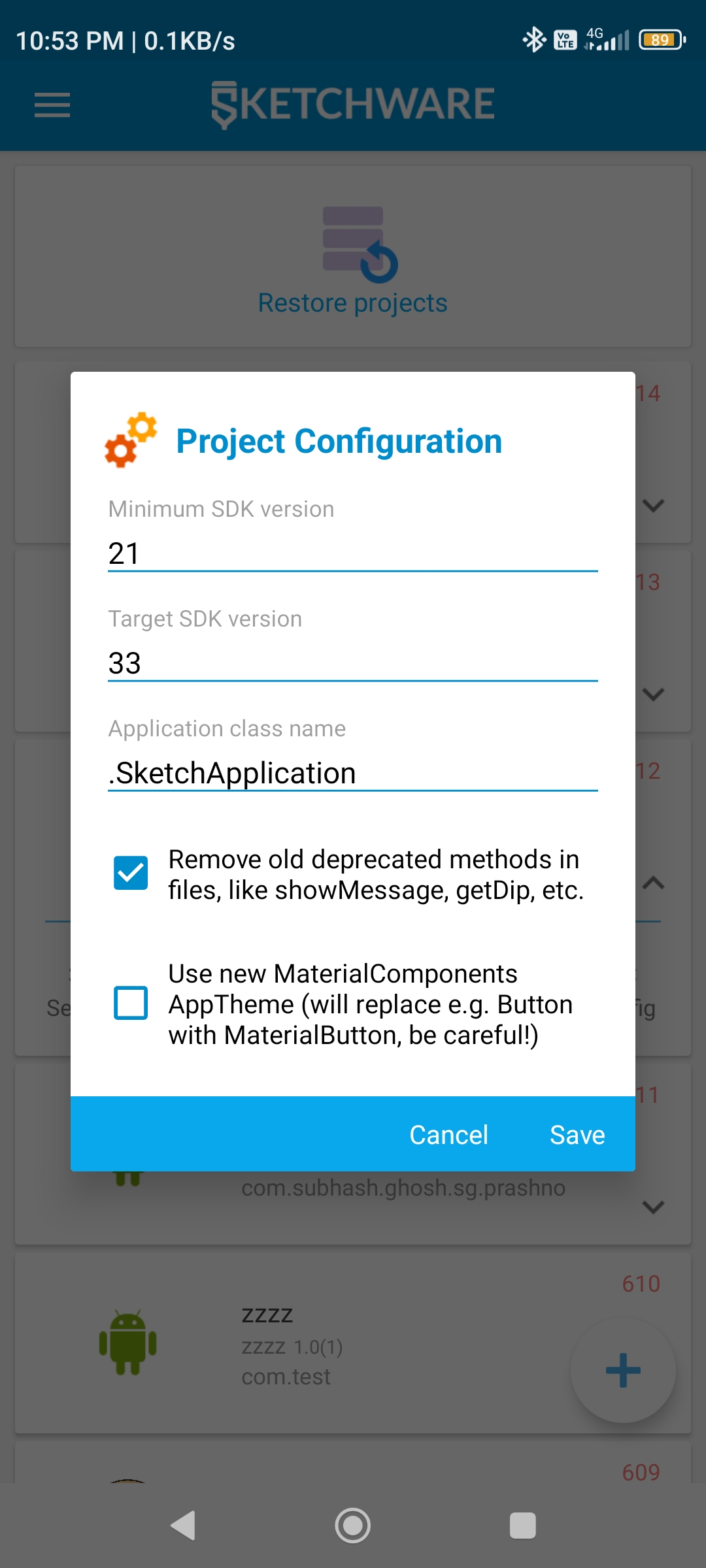Expand the topmost project card chevron
This screenshot has height=1568, width=706.
pos(654,505)
